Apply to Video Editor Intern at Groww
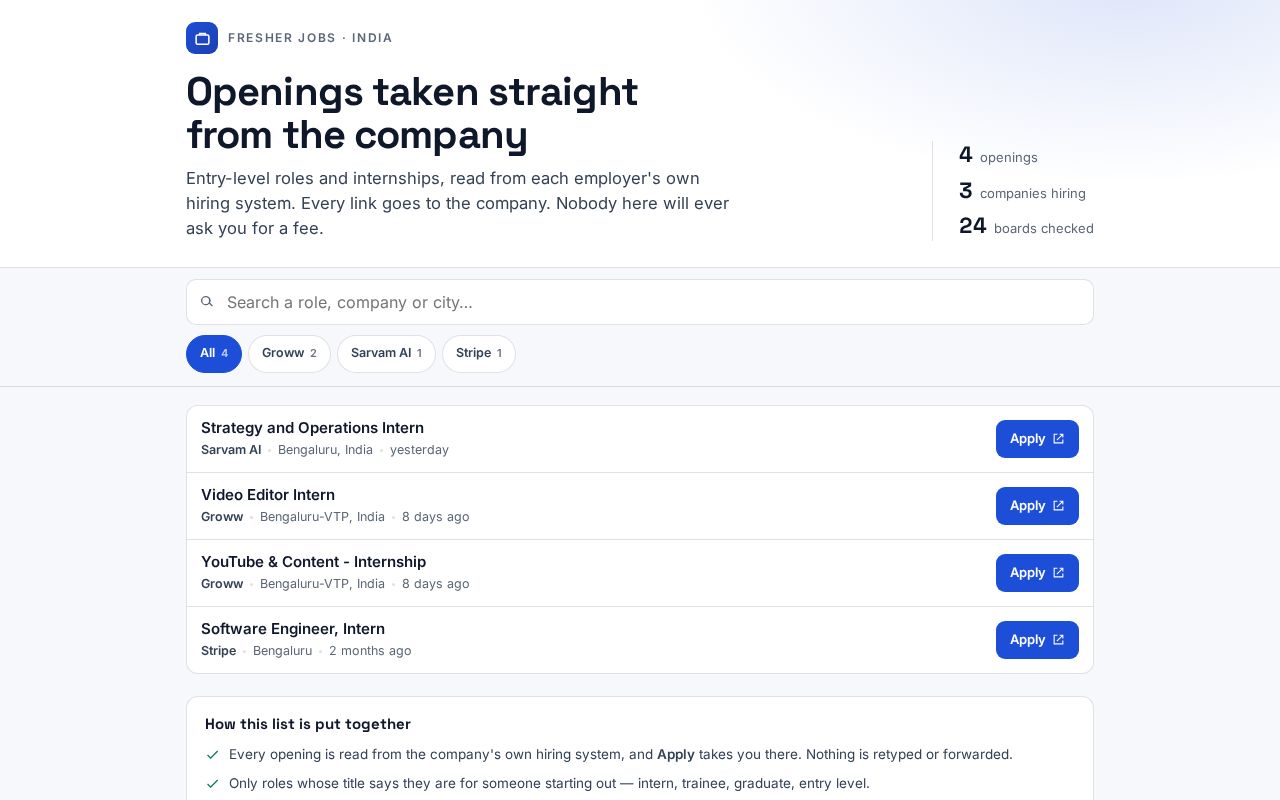Screen dimensions: 1280x800 click(1037, 506)
